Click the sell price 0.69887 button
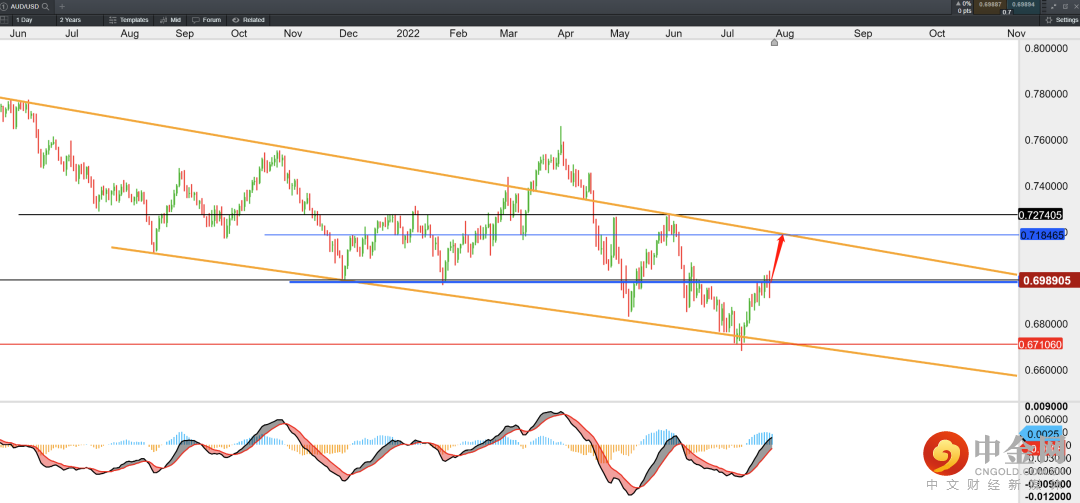This screenshot has height=503, width=1080. point(990,6)
